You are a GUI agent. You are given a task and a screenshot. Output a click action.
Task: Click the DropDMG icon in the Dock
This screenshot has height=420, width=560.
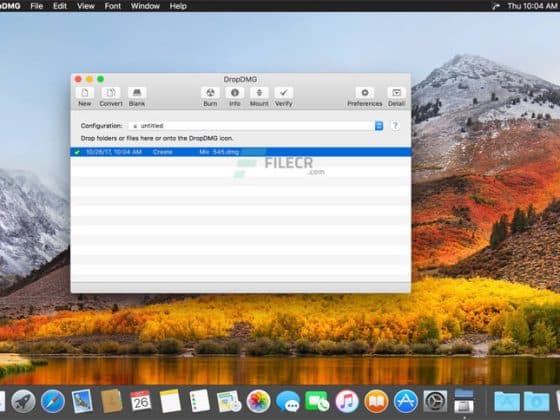(464, 401)
